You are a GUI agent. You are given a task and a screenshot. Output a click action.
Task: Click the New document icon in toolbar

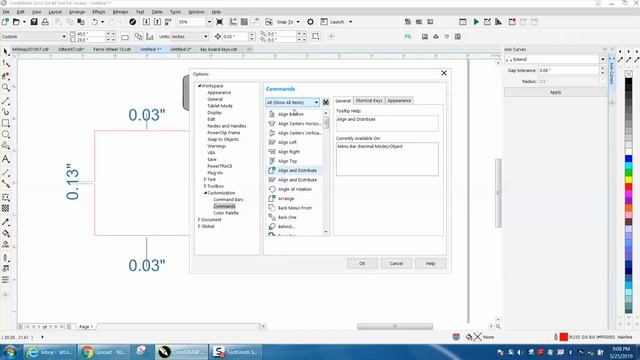5,22
